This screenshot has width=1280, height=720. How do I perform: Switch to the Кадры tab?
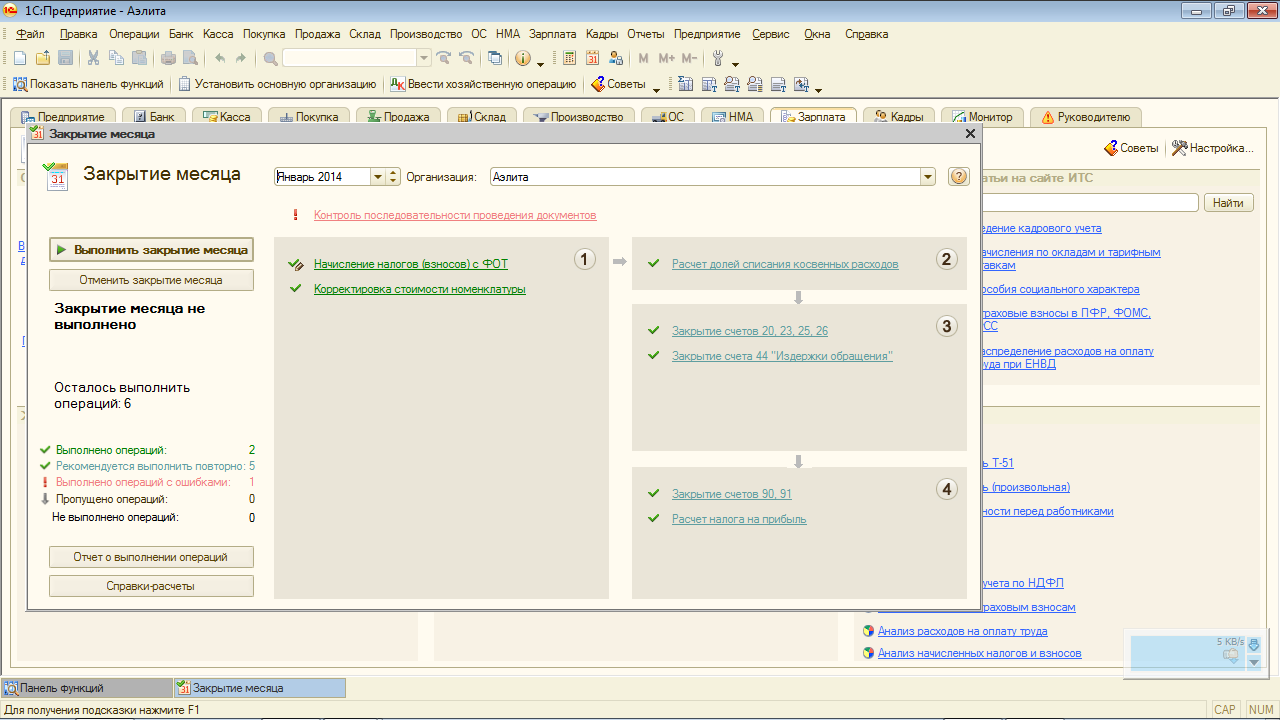tap(899, 117)
